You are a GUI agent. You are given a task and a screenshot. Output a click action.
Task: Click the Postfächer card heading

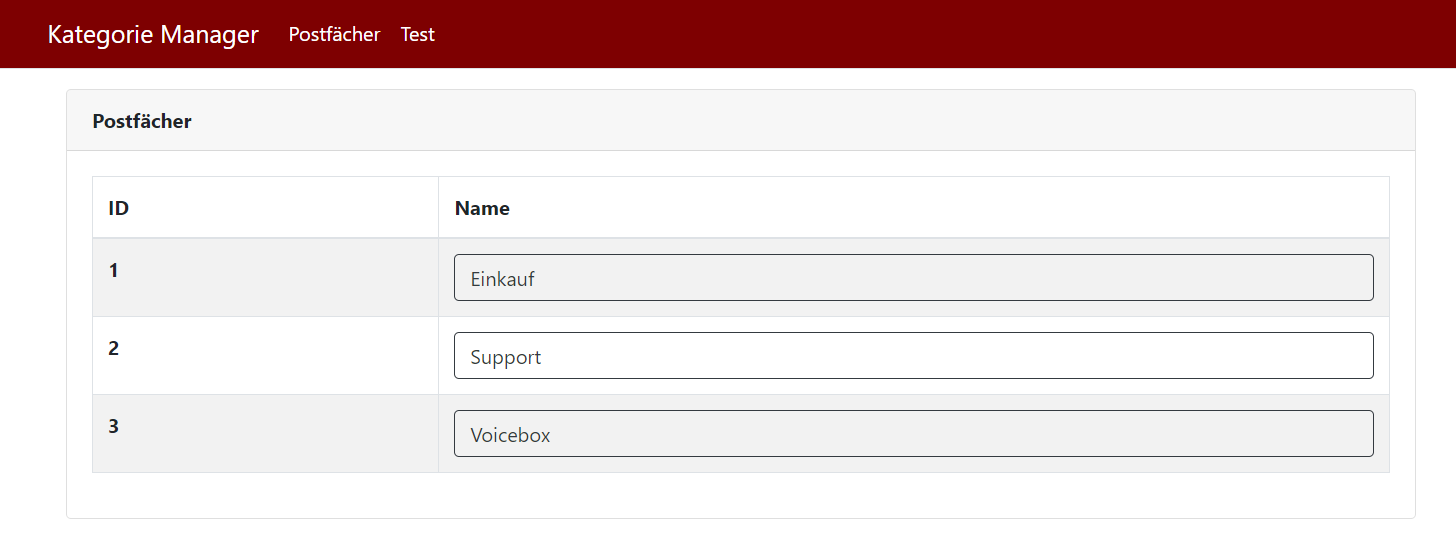pos(142,121)
